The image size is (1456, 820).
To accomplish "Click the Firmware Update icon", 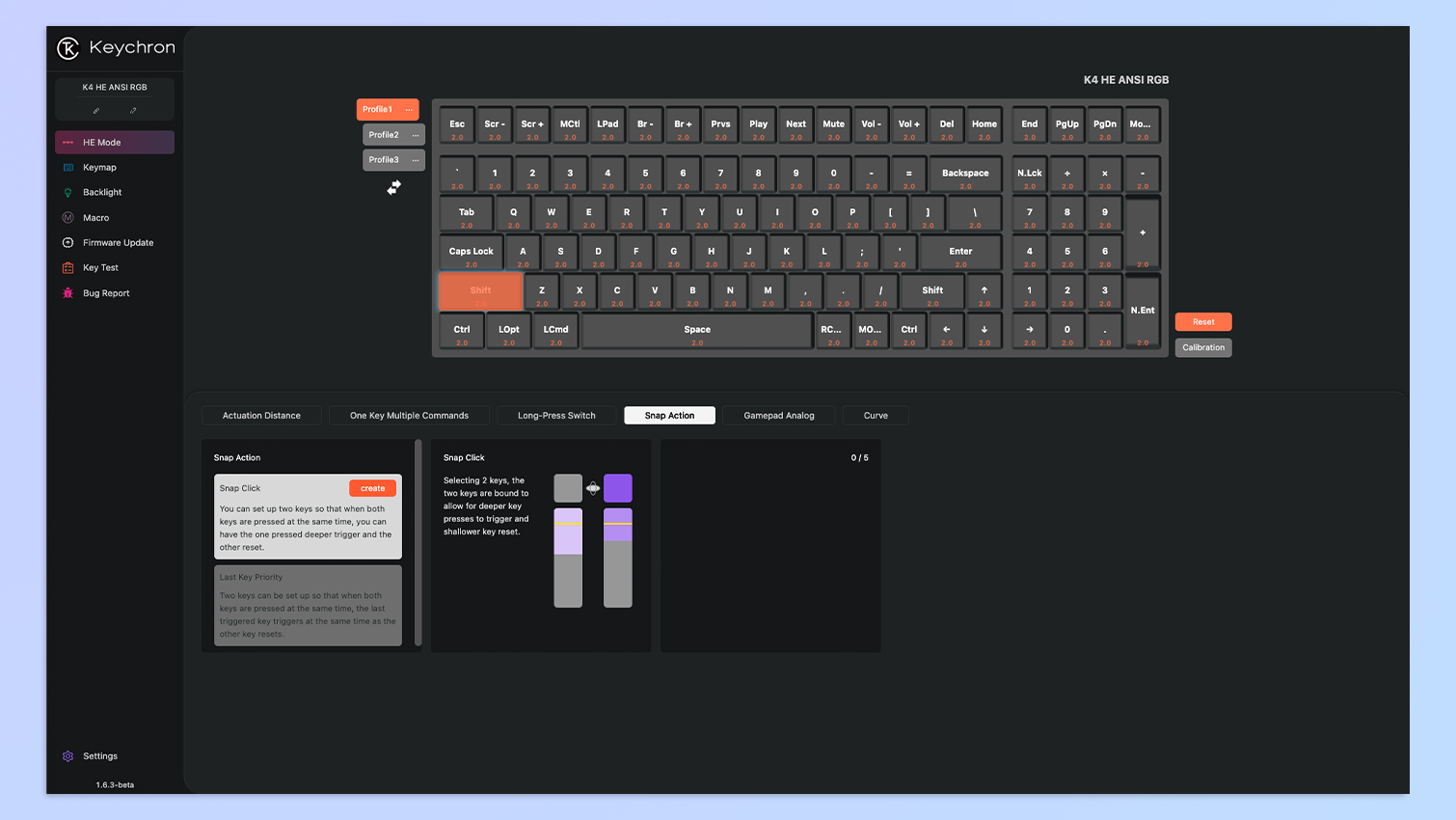I will [x=67, y=243].
